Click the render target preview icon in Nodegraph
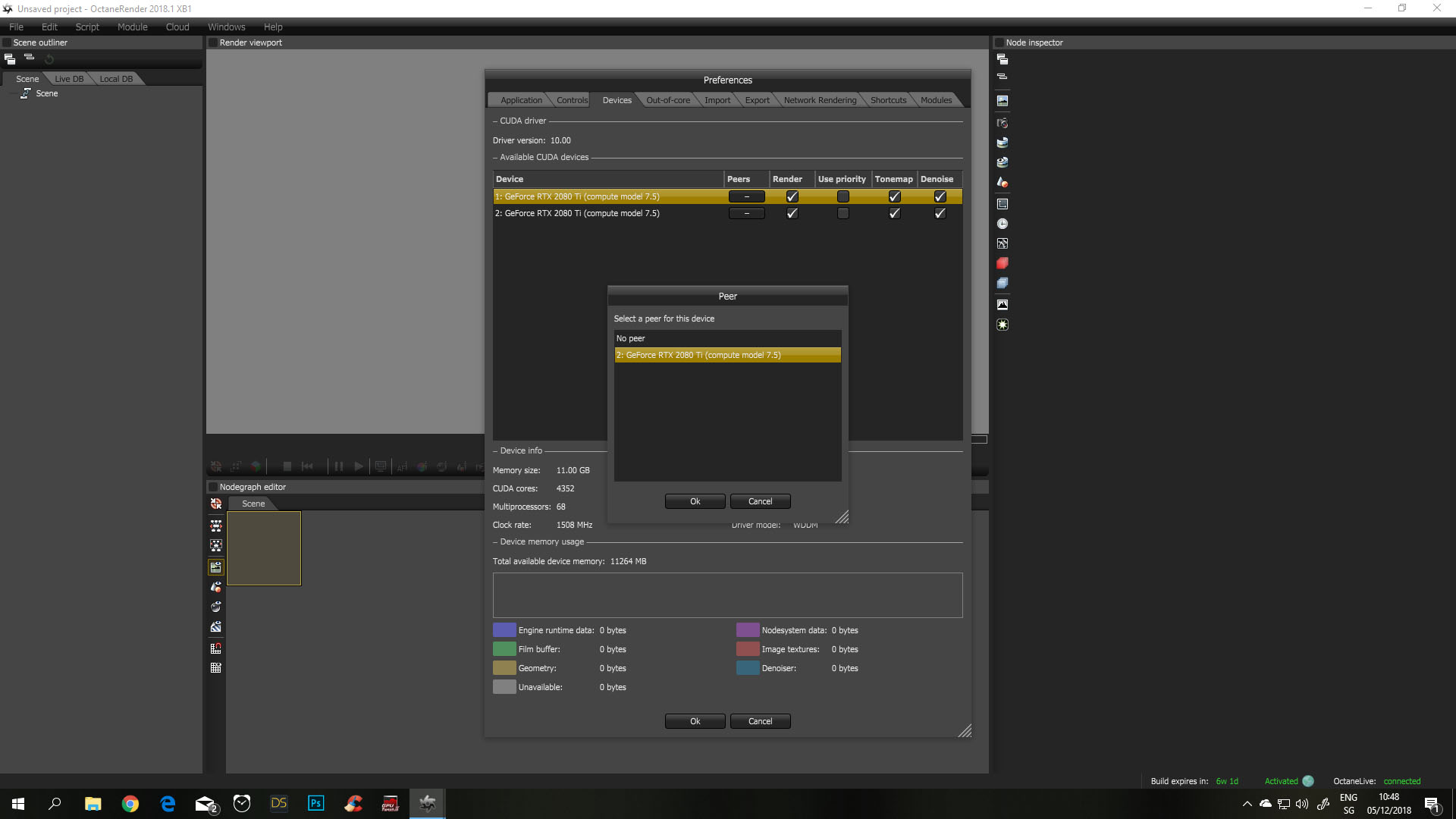1456x819 pixels. coord(216,567)
